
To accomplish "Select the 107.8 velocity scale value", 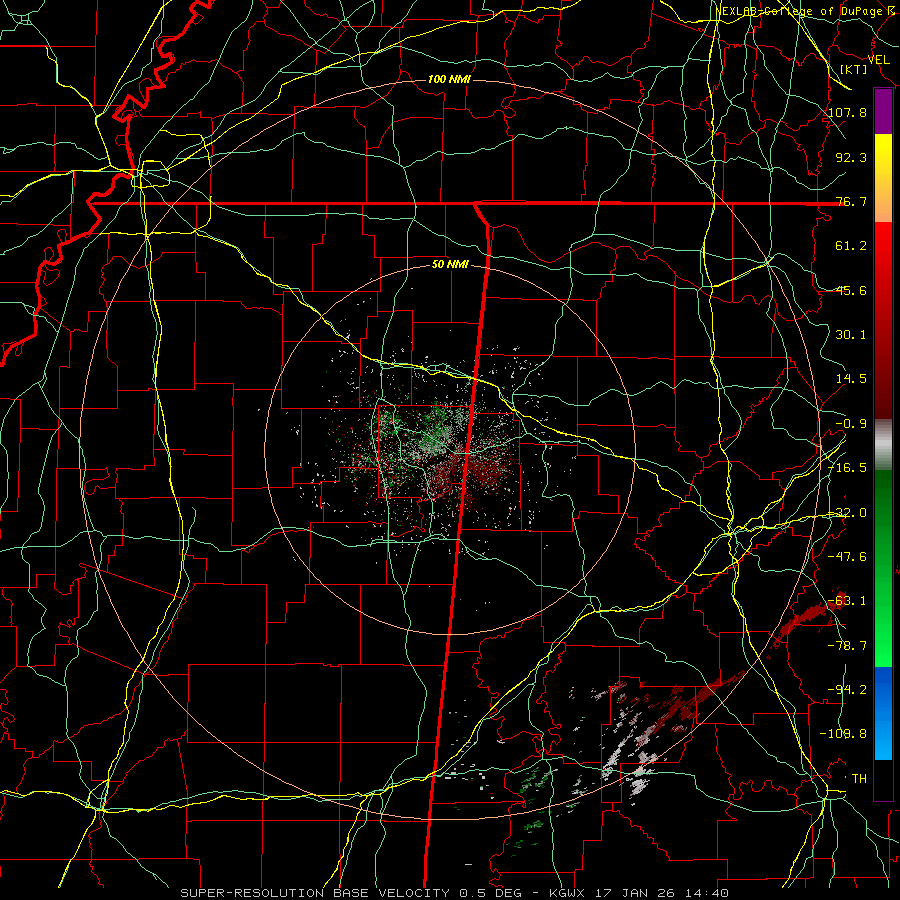I will pos(848,112).
